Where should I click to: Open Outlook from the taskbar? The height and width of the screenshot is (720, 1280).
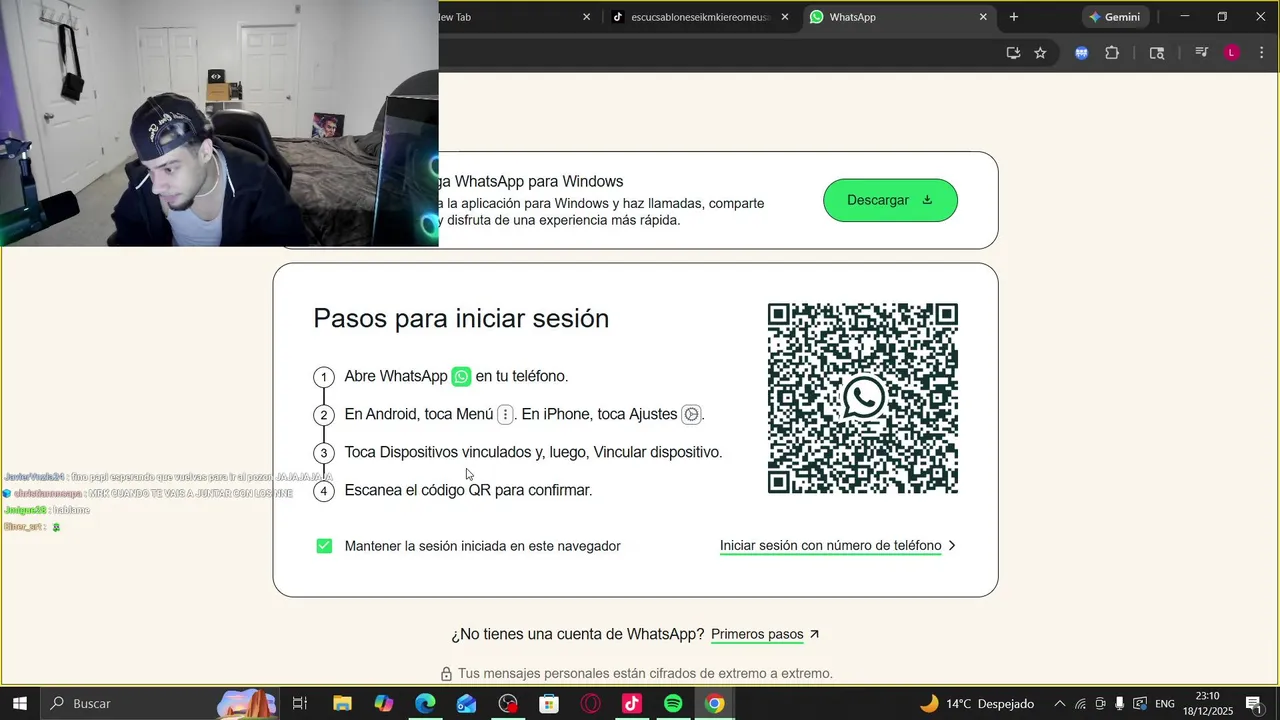[x=467, y=704]
